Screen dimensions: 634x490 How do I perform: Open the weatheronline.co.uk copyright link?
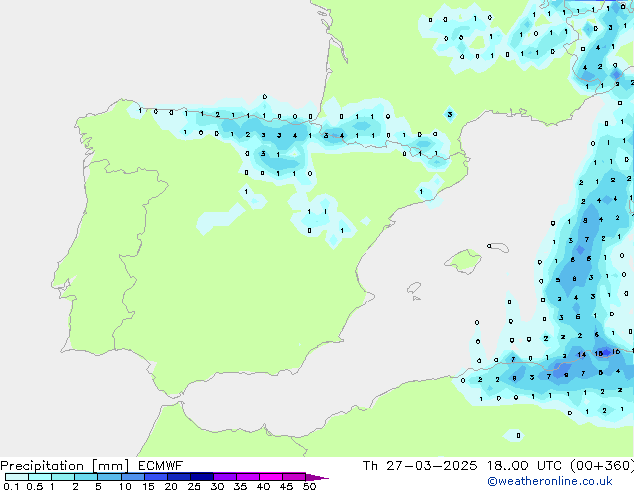click(x=550, y=481)
